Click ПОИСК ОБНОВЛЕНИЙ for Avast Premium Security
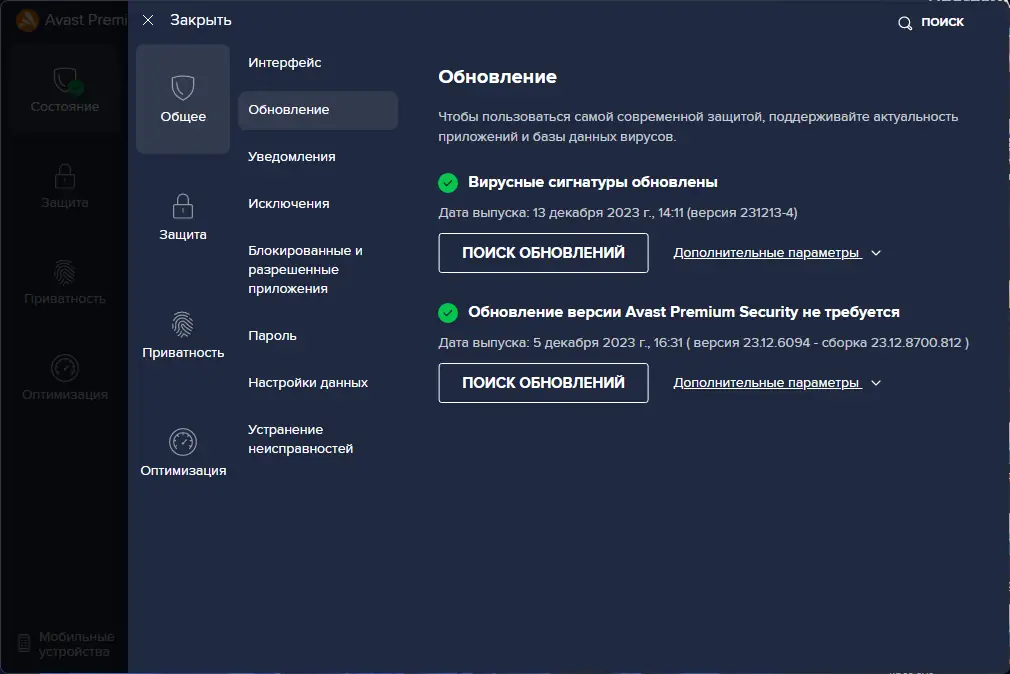The width and height of the screenshot is (1010, 674). tap(543, 382)
